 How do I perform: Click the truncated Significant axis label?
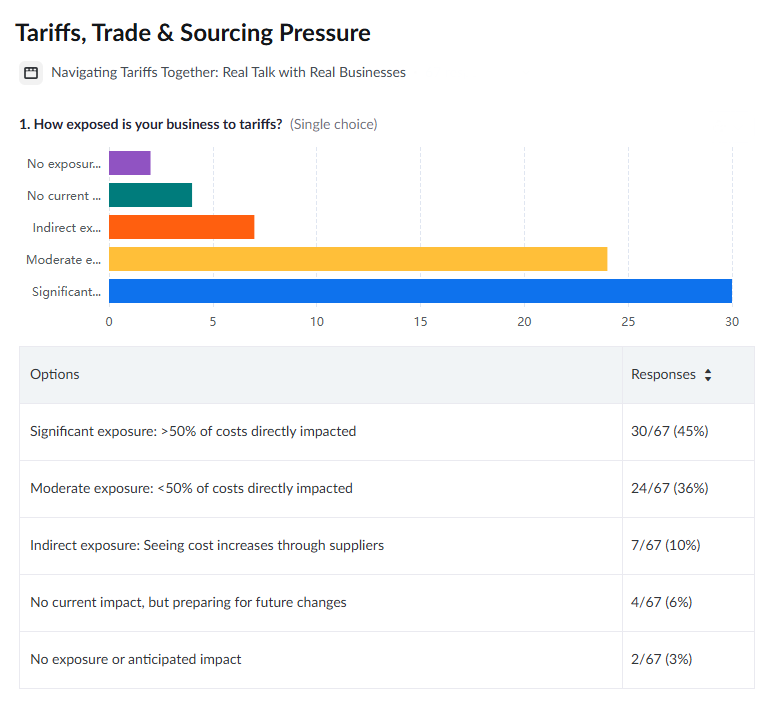66,291
